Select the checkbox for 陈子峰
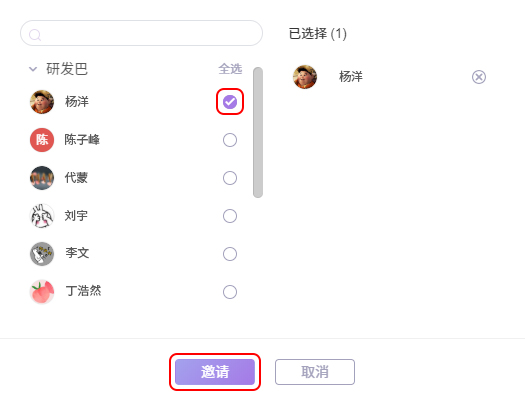The height and width of the screenshot is (405, 525). point(230,140)
